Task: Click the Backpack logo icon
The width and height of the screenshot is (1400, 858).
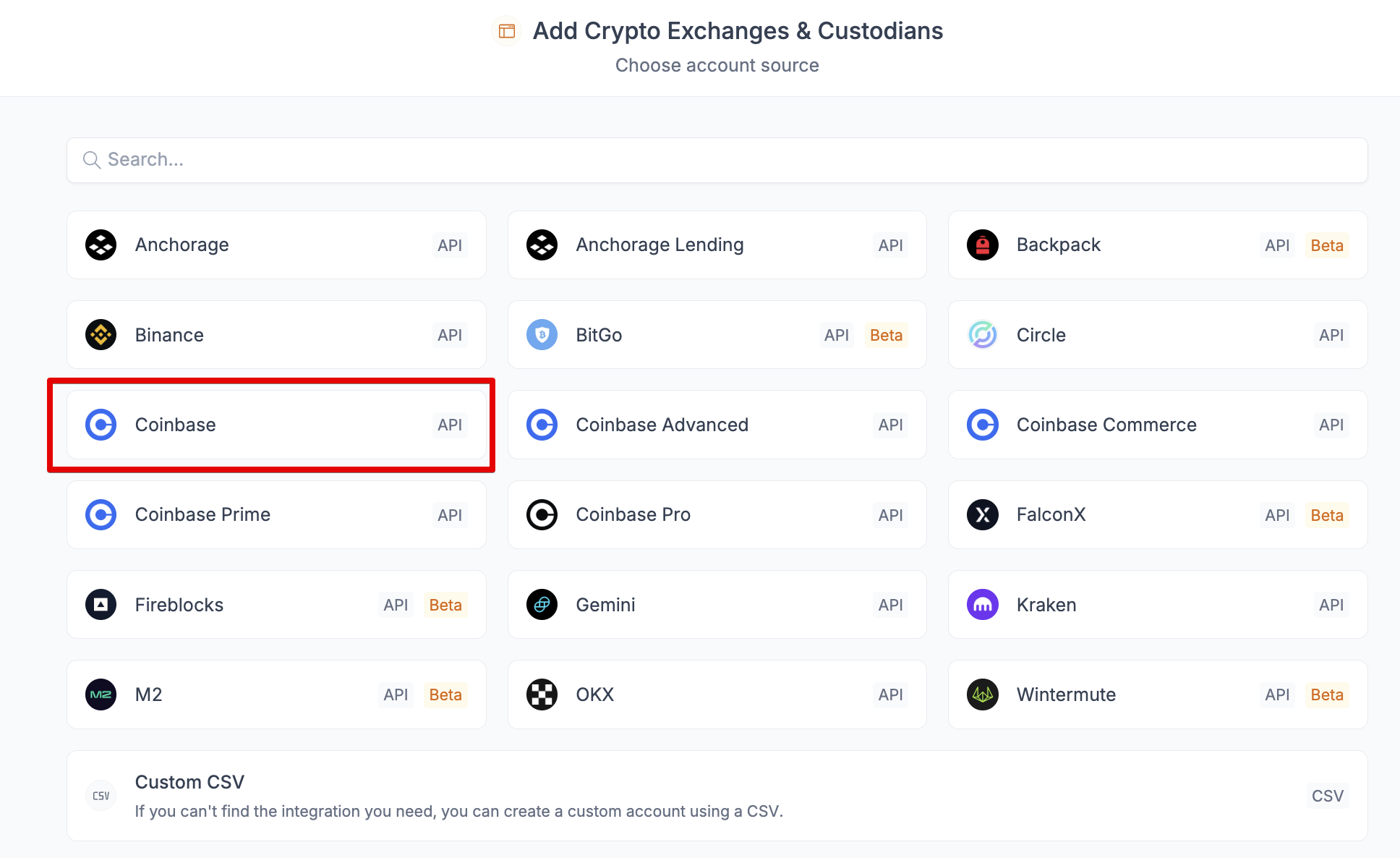Action: (983, 245)
